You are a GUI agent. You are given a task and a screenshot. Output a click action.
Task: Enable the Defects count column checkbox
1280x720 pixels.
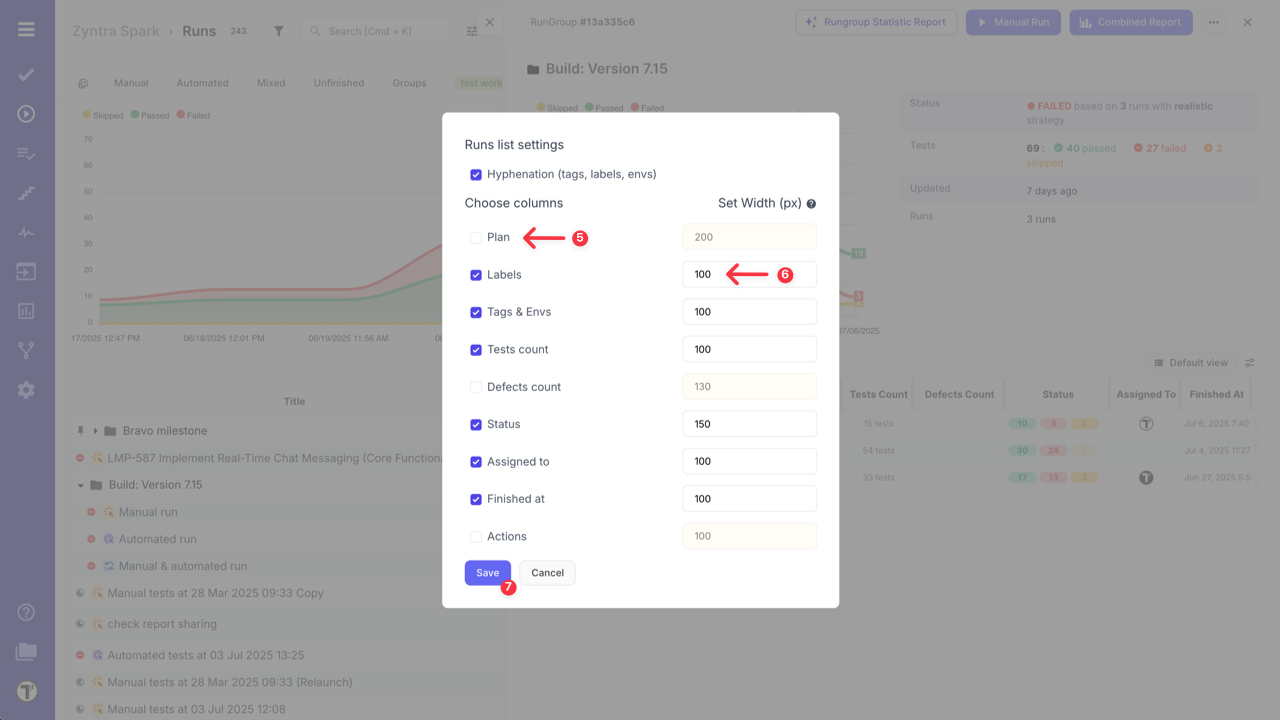pos(476,386)
